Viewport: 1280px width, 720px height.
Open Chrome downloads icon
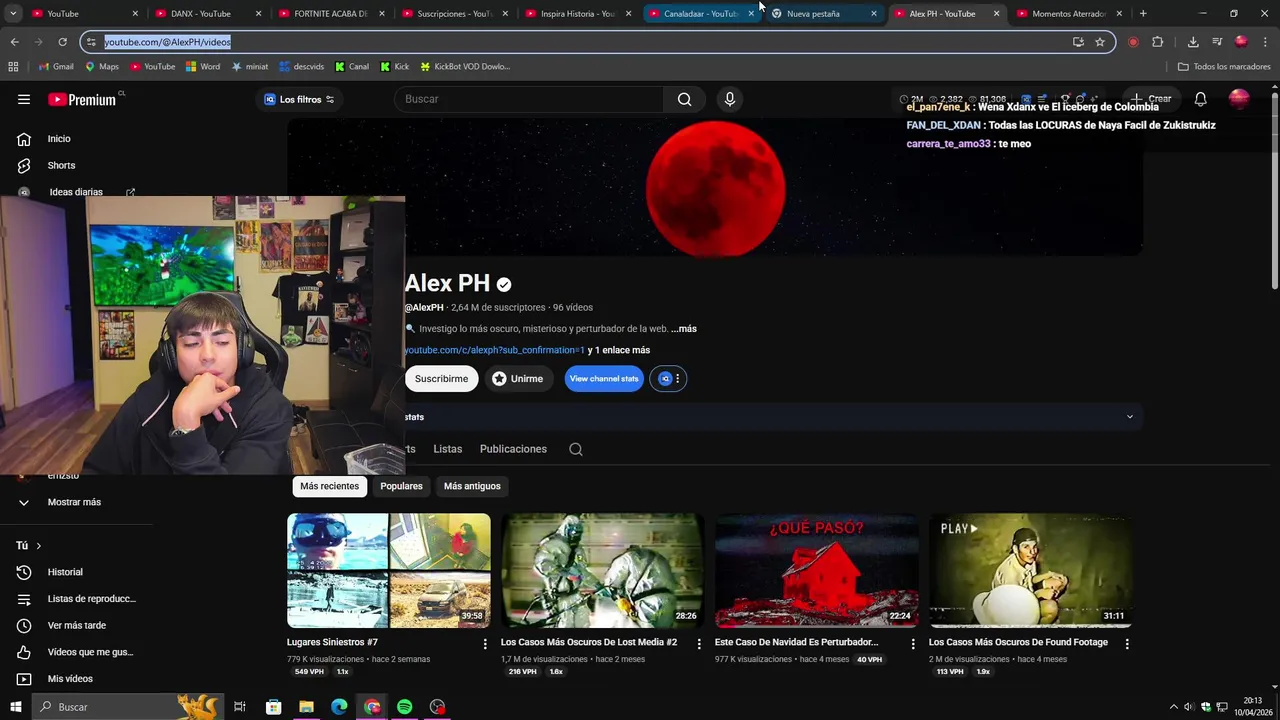(x=1193, y=42)
